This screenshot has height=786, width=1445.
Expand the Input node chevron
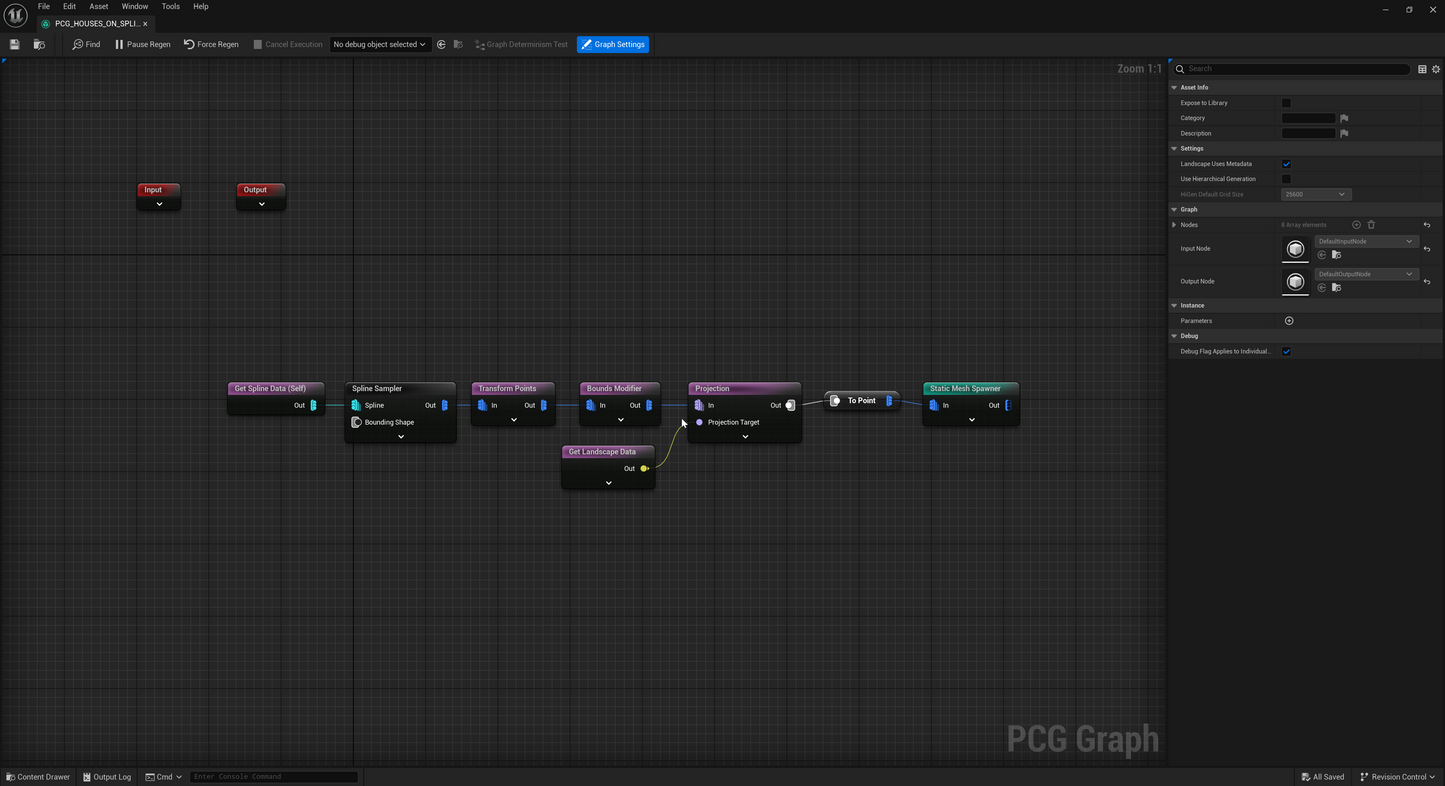(x=159, y=204)
